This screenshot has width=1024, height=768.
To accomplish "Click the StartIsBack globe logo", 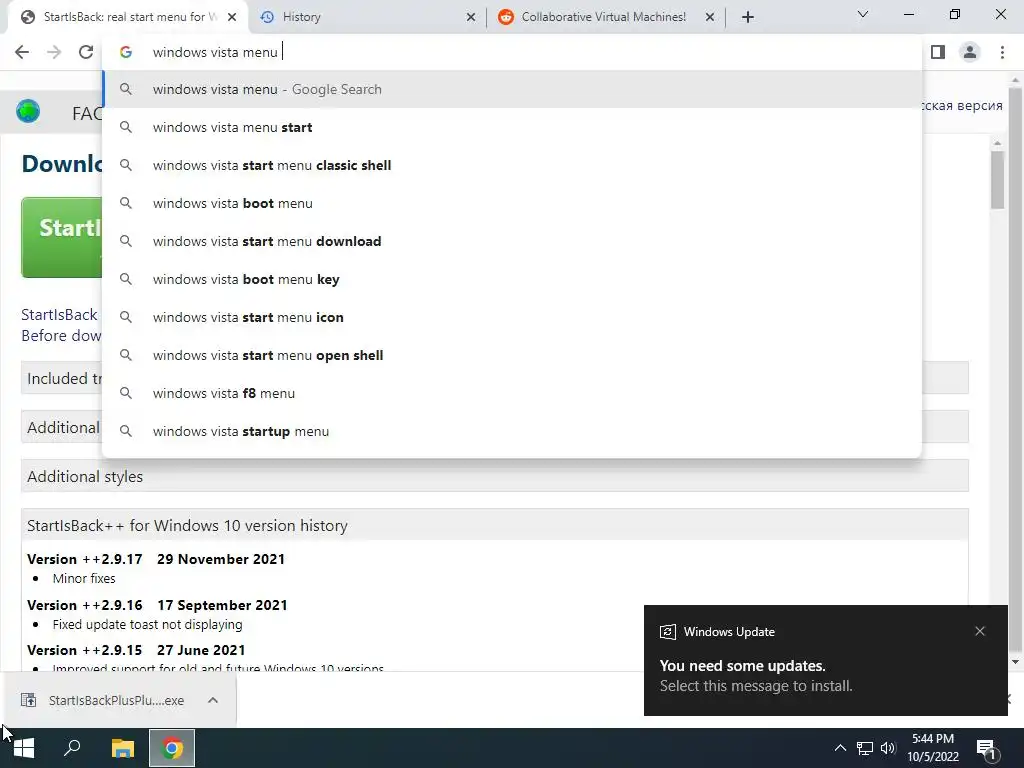I will 28,112.
